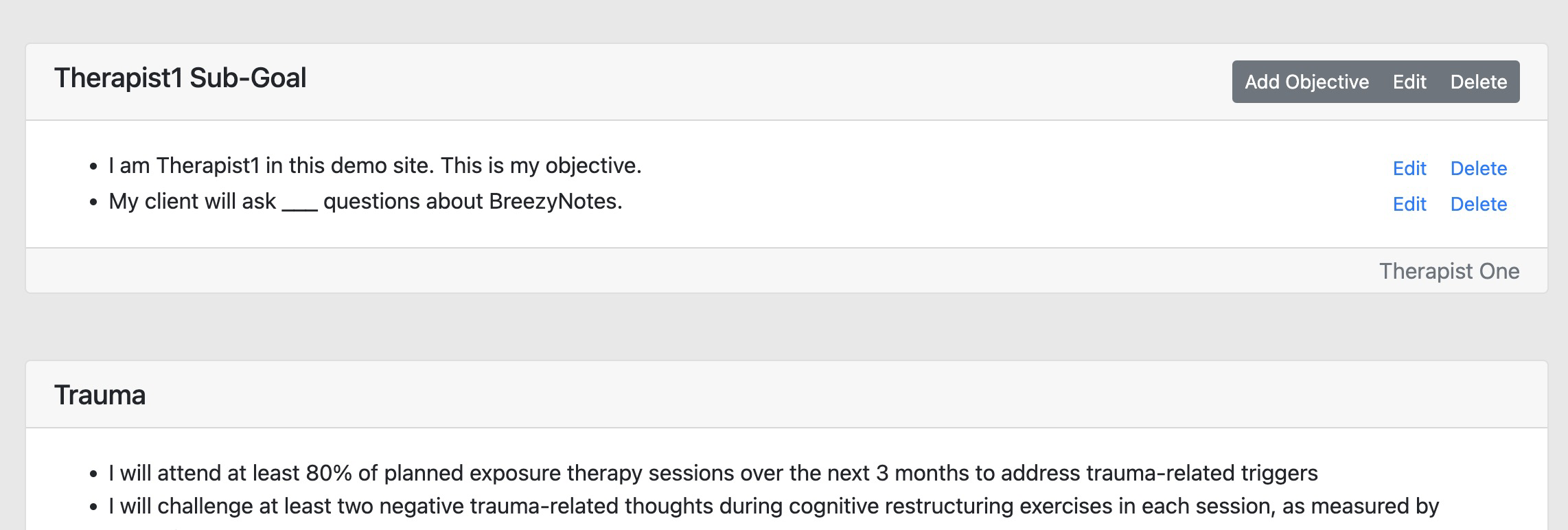Click the Therapist One footer label
The image size is (1568, 530).
1449,271
